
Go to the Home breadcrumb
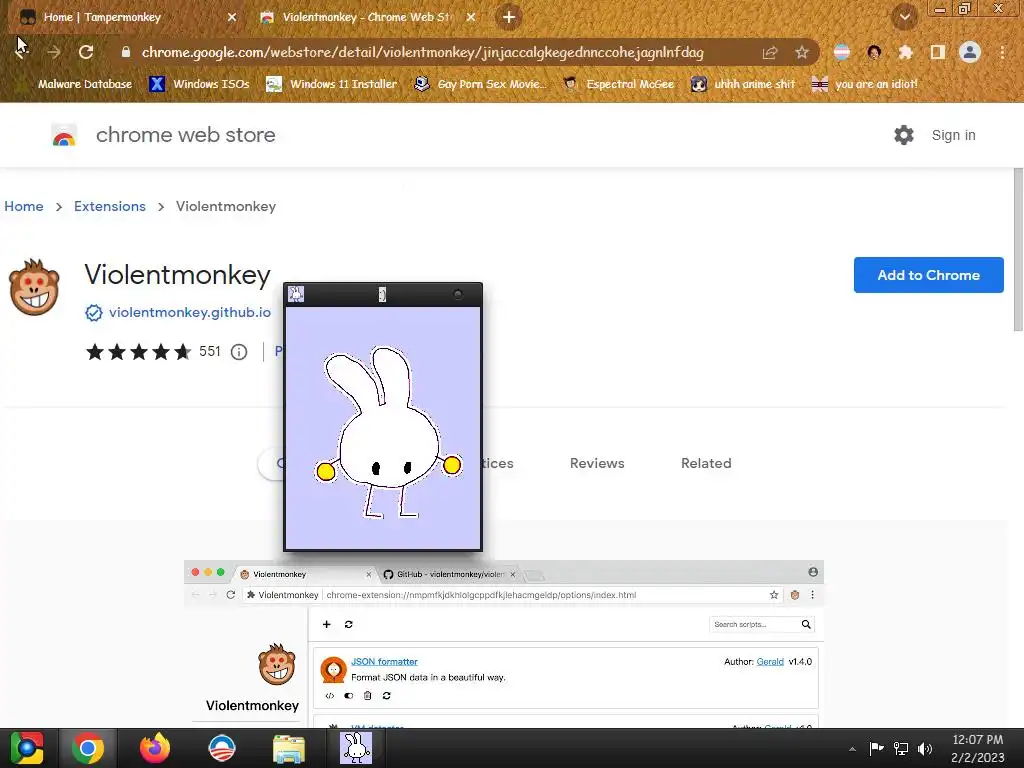coord(24,206)
